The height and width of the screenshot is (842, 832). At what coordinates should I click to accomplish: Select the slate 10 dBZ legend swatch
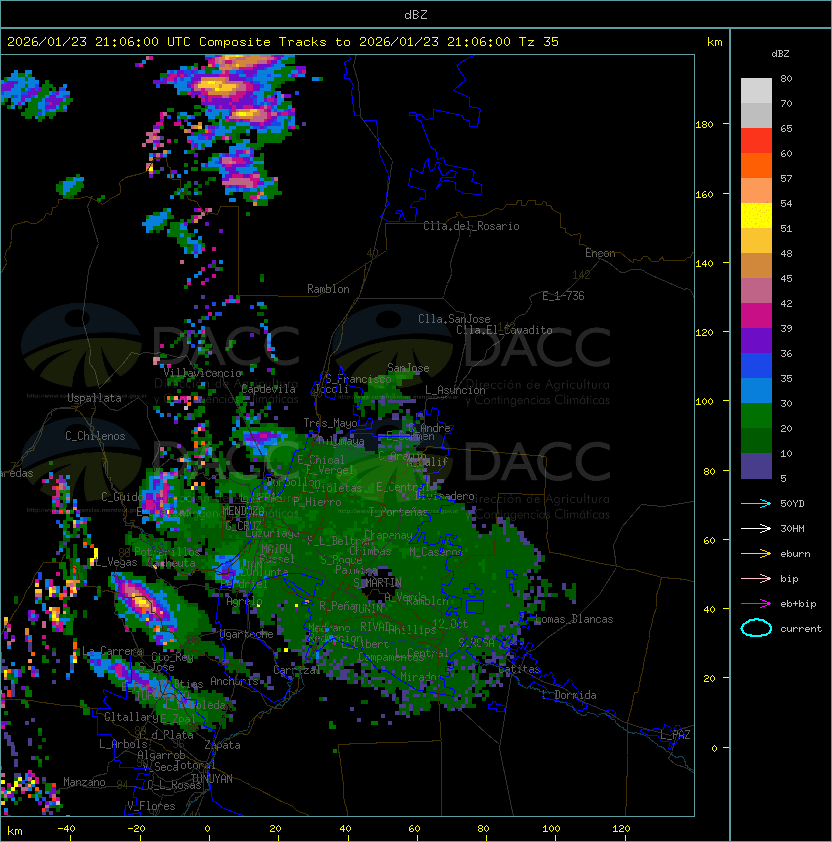(x=756, y=466)
